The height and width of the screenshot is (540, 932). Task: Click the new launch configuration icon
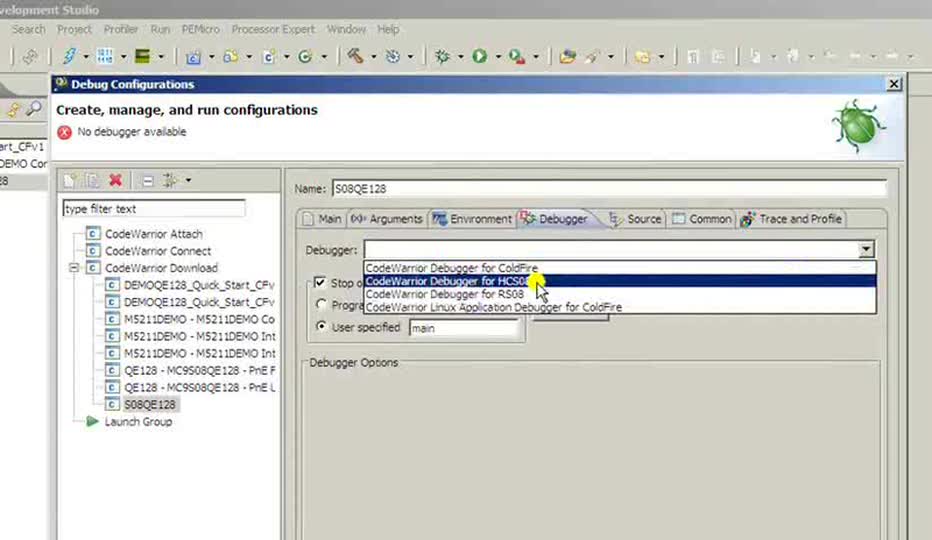[x=69, y=181]
